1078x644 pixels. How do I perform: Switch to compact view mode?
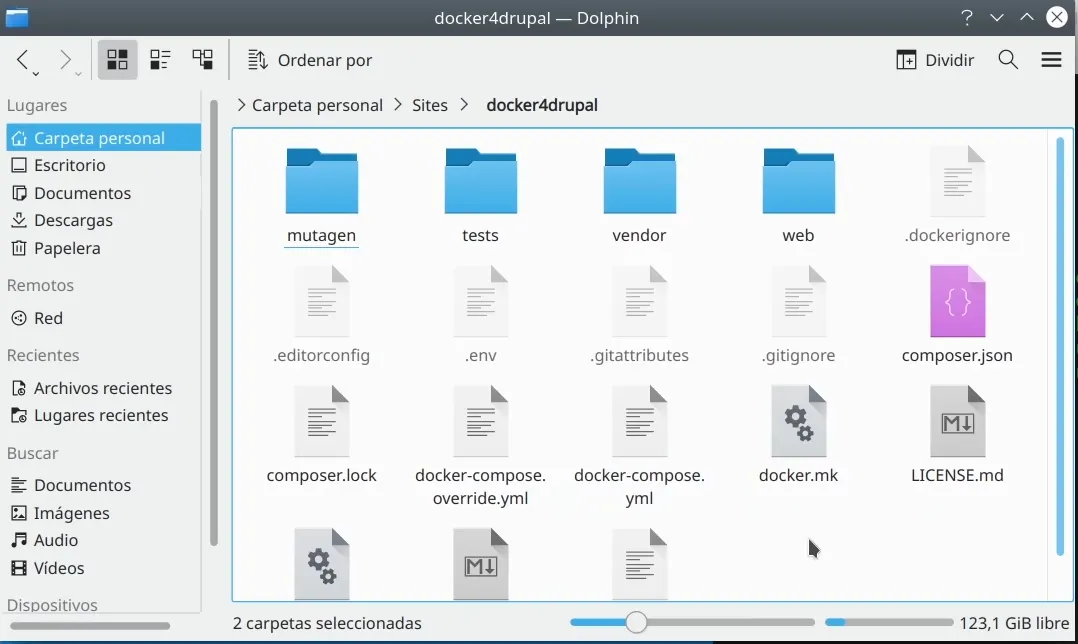pyautogui.click(x=160, y=60)
